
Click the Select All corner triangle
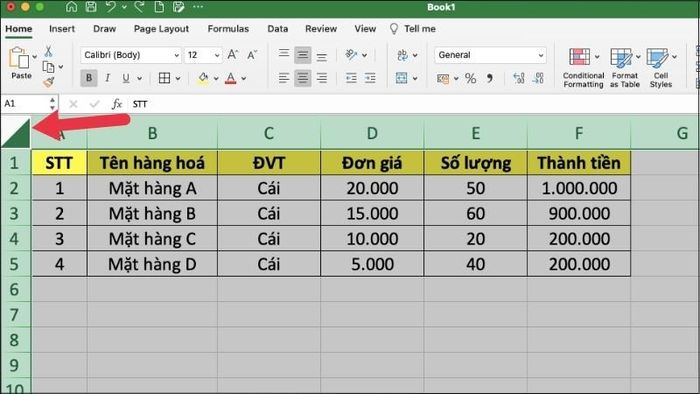tap(16, 133)
